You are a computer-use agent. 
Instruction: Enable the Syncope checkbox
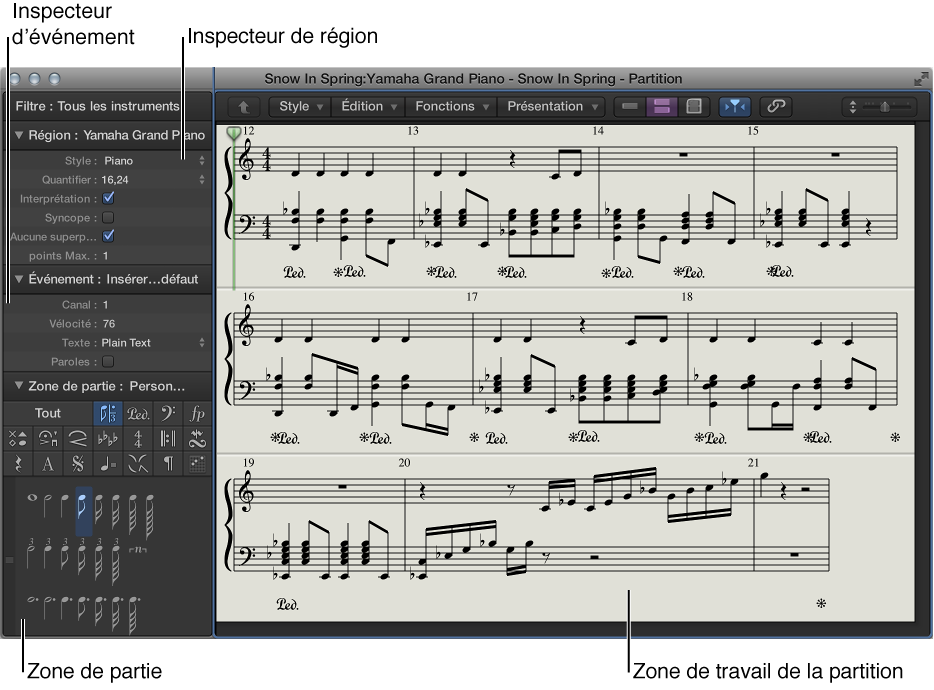click(109, 217)
